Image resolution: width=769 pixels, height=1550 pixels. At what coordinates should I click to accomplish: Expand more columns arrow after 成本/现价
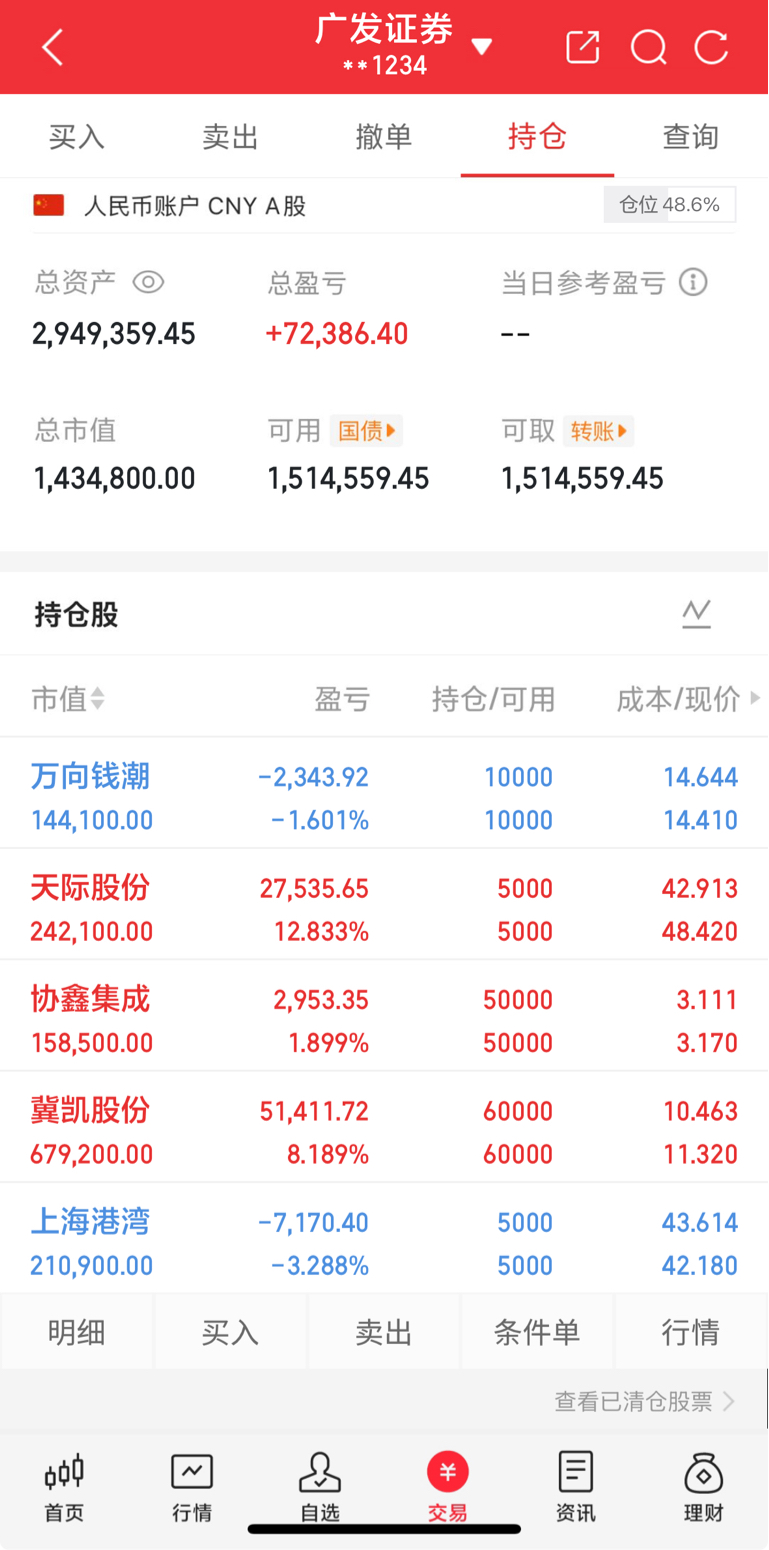755,698
